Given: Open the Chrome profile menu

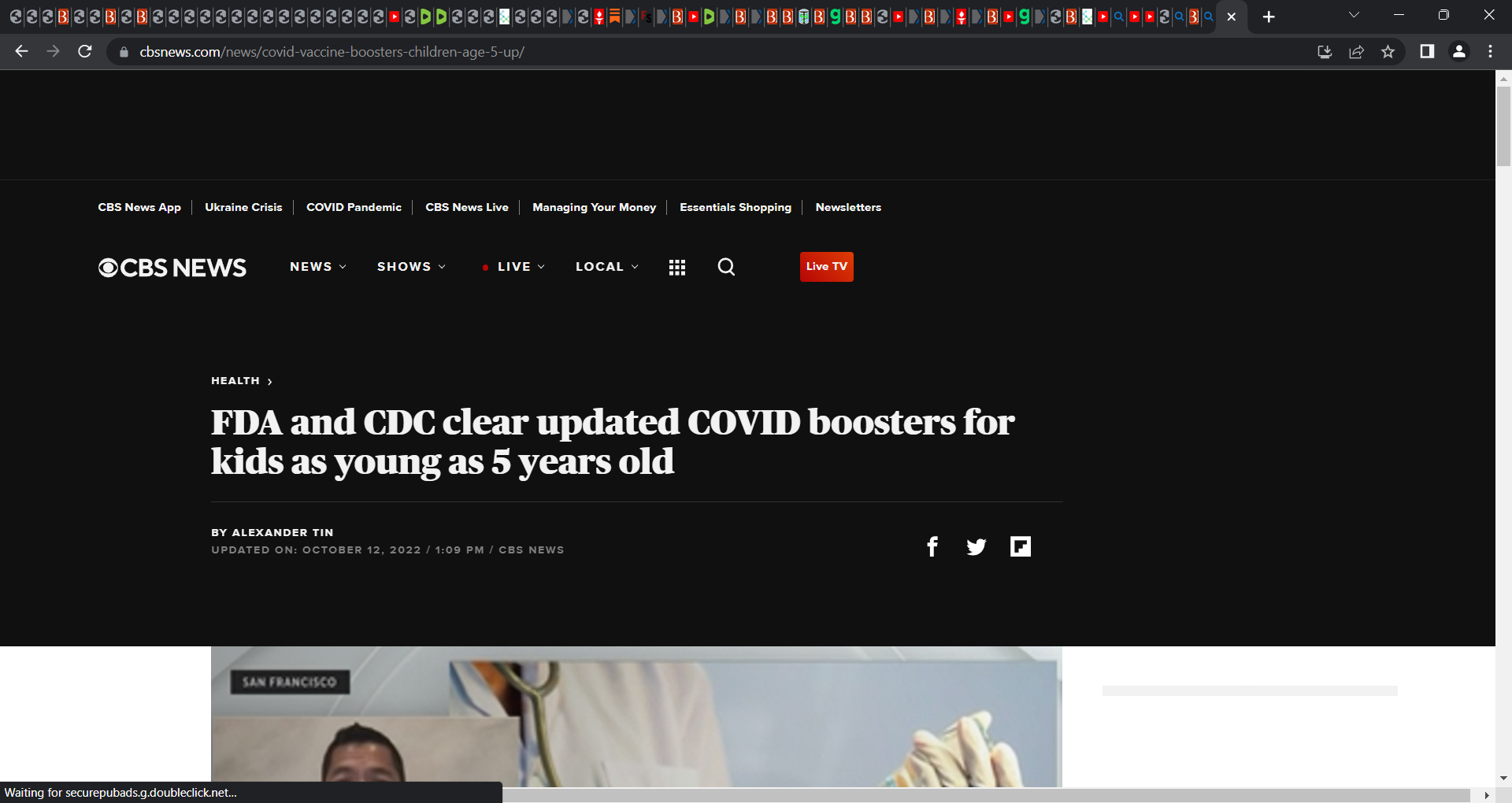Looking at the screenshot, I should [1458, 51].
